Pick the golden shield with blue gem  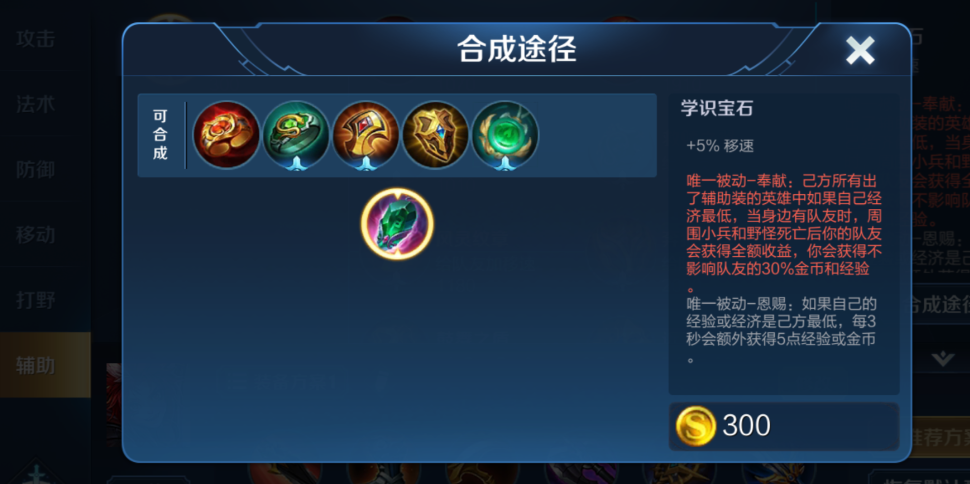pyautogui.click(x=436, y=134)
